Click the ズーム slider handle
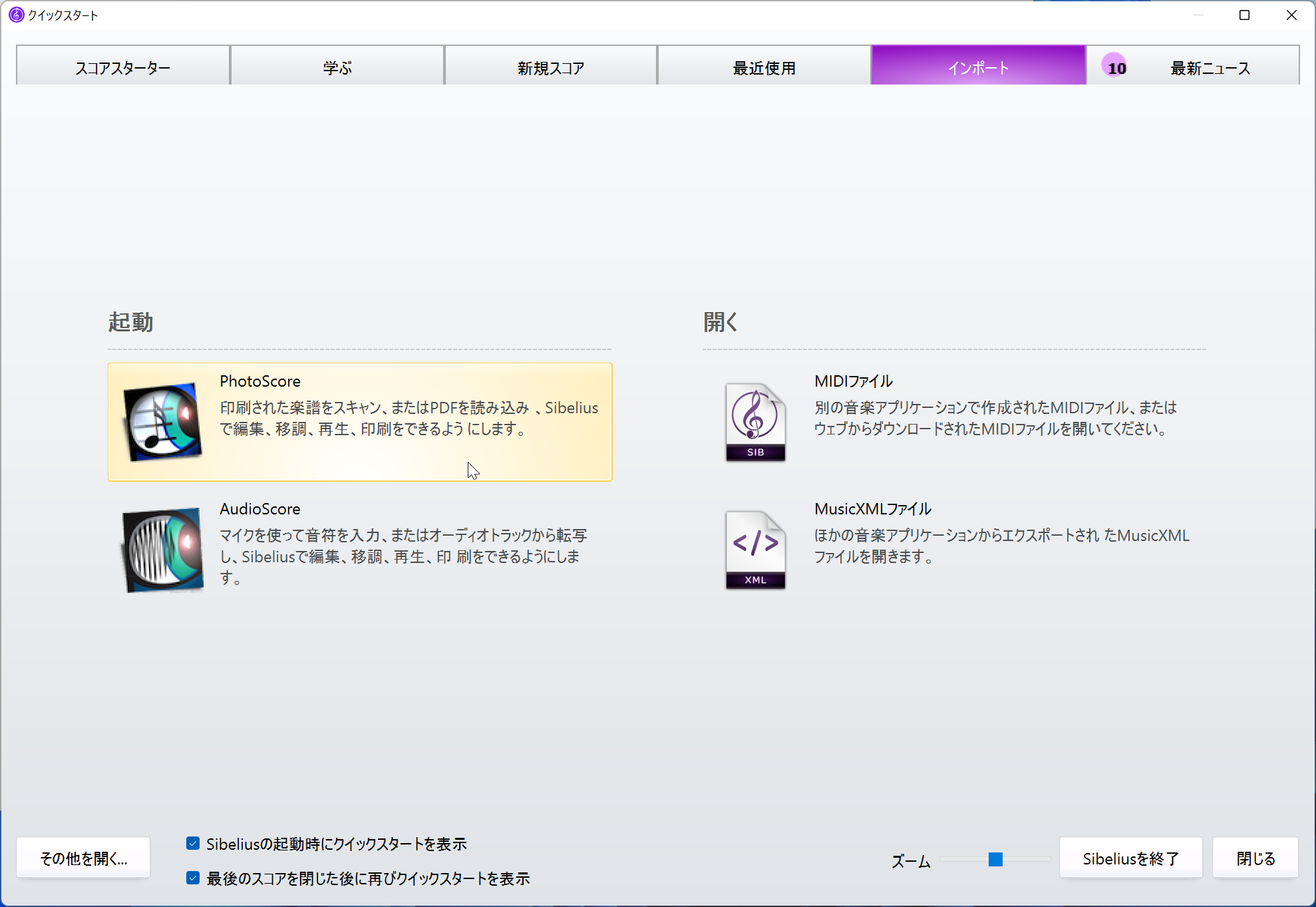Viewport: 1316px width, 907px height. (995, 860)
